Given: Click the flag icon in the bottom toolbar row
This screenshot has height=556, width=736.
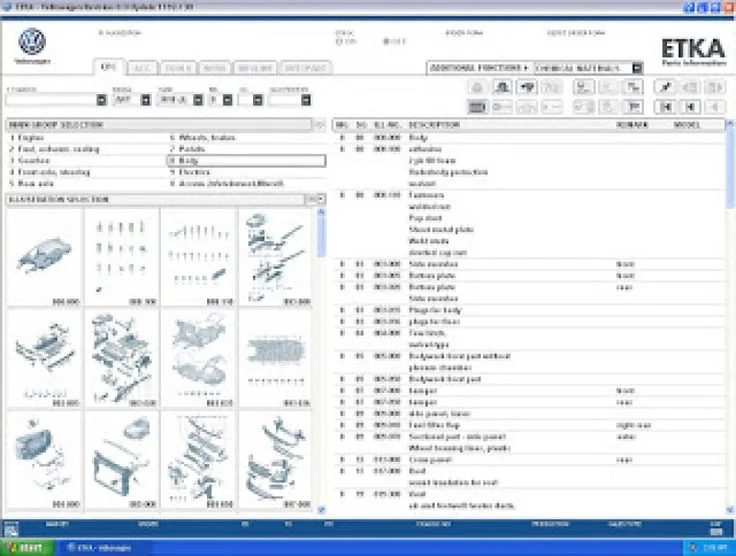Looking at the screenshot, I should tap(631, 106).
